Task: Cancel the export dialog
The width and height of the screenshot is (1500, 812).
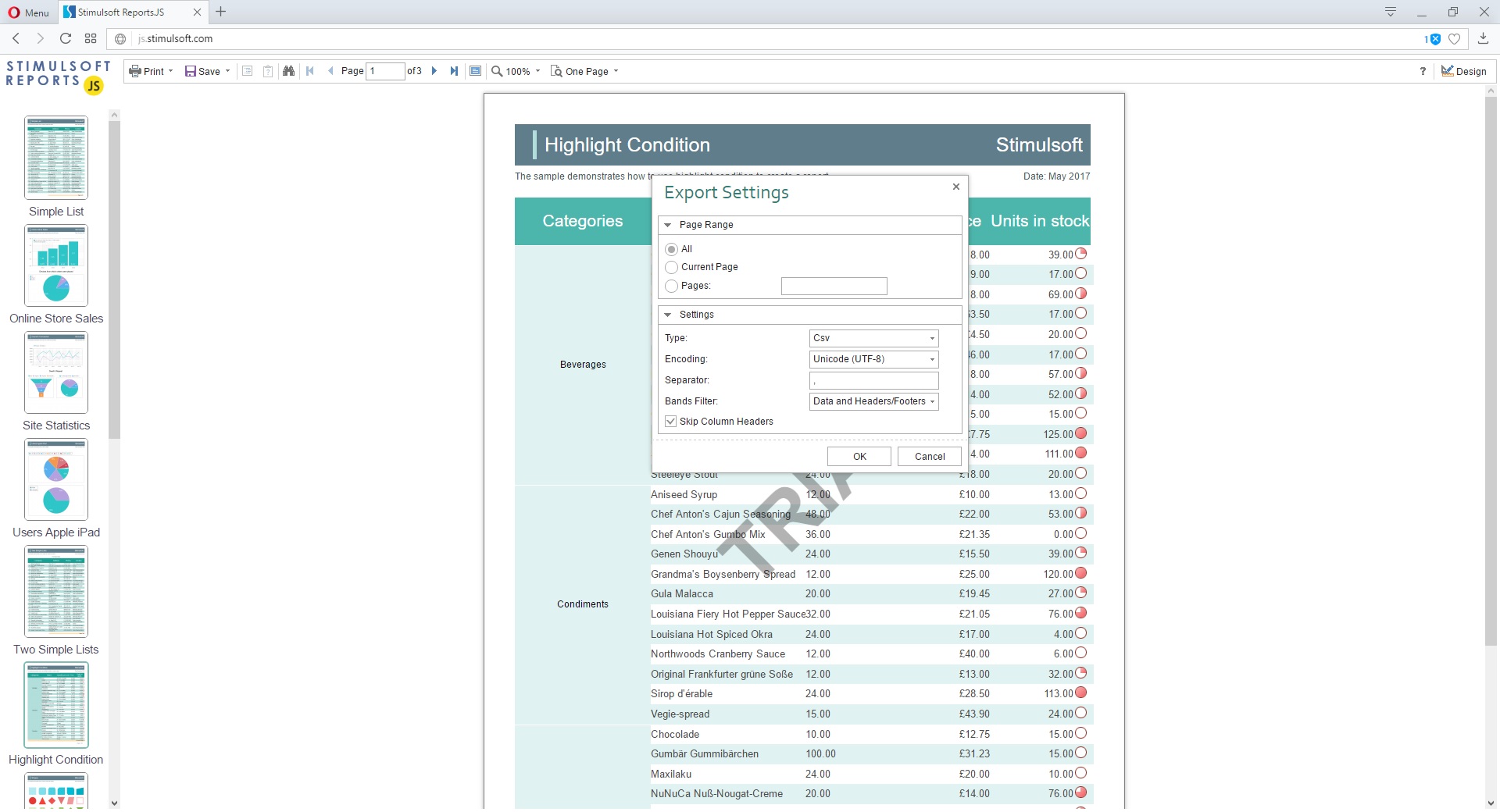Action: point(929,457)
